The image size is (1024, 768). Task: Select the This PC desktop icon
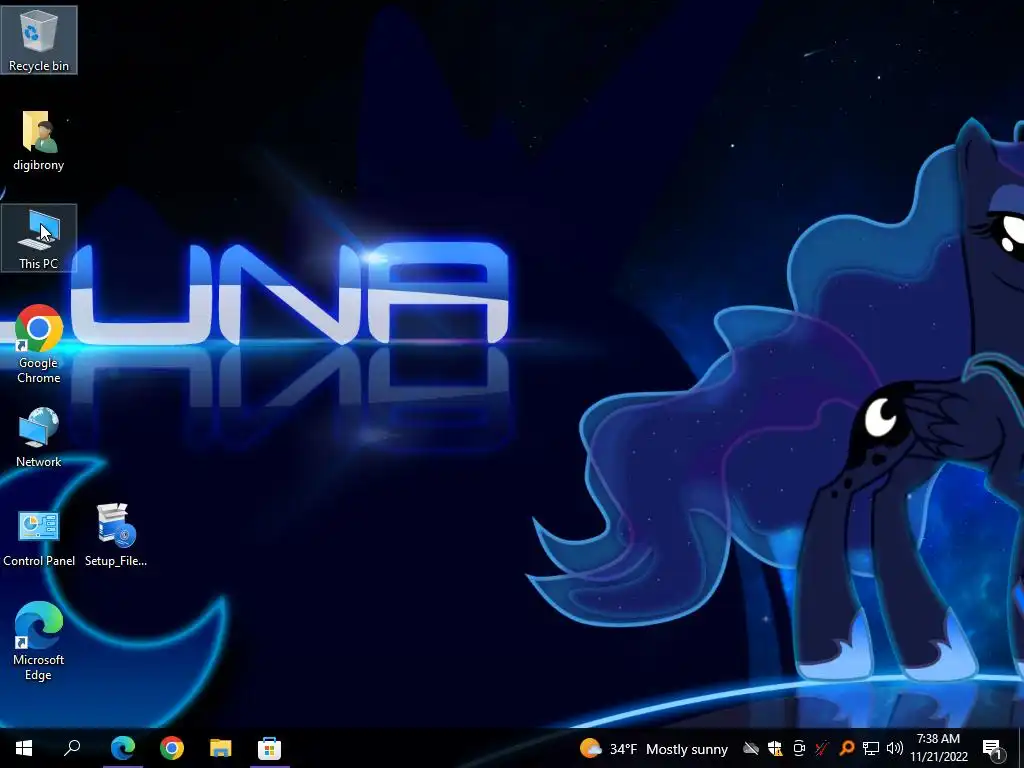(39, 238)
